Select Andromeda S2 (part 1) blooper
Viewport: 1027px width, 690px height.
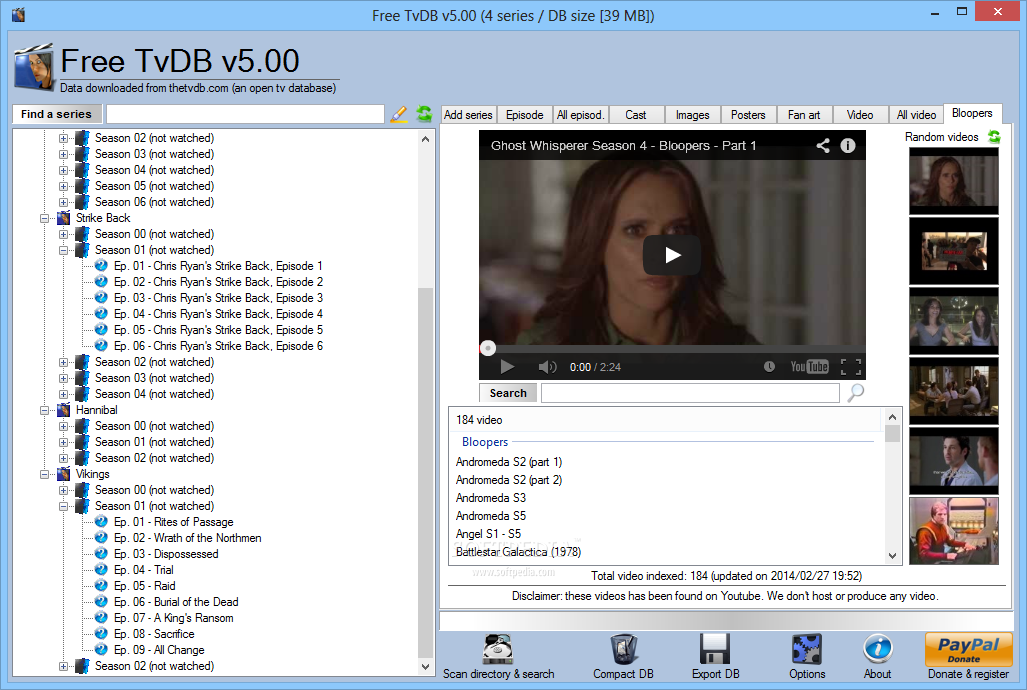[x=509, y=462]
